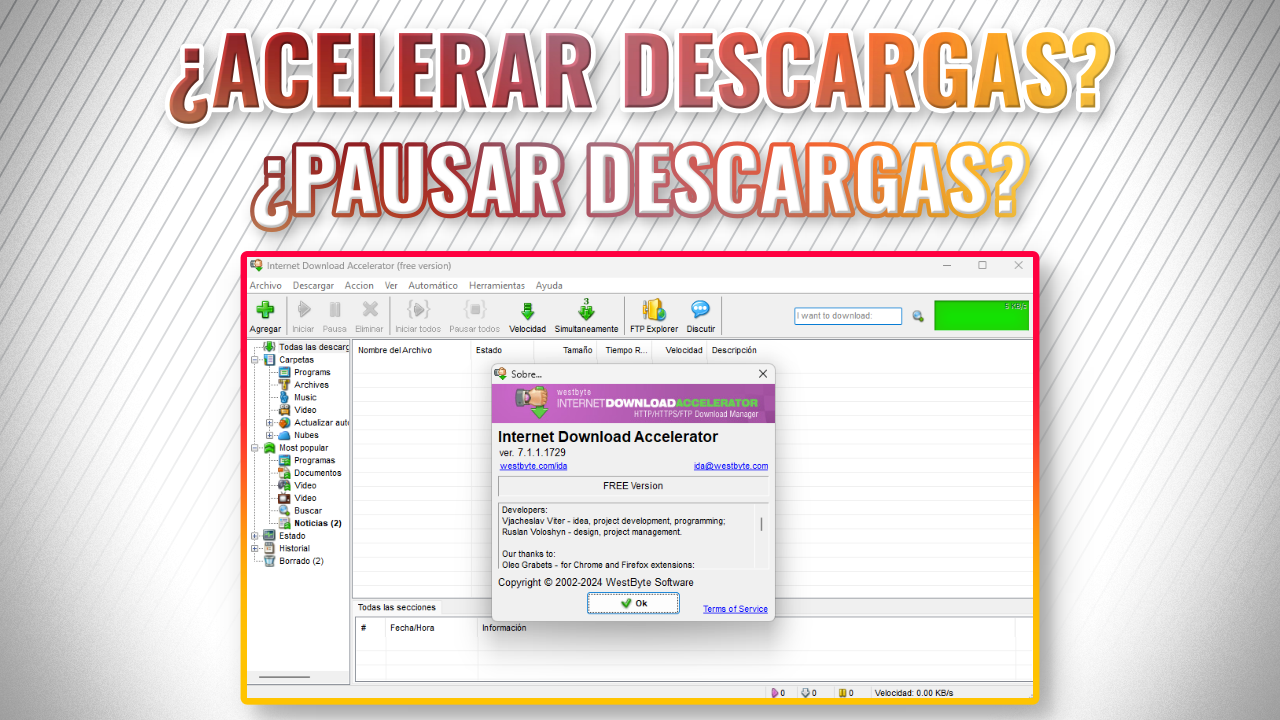Click the 'I want to download' field

click(848, 316)
